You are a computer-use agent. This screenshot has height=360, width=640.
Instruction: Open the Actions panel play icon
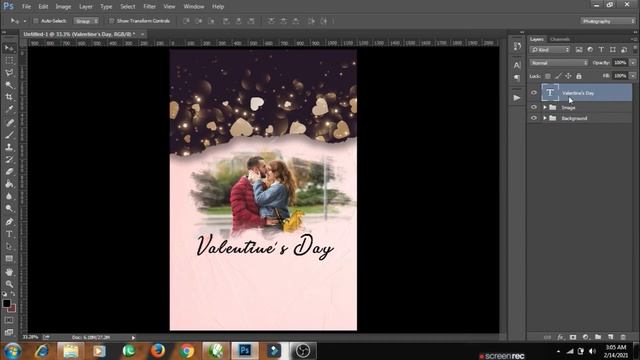tap(517, 98)
